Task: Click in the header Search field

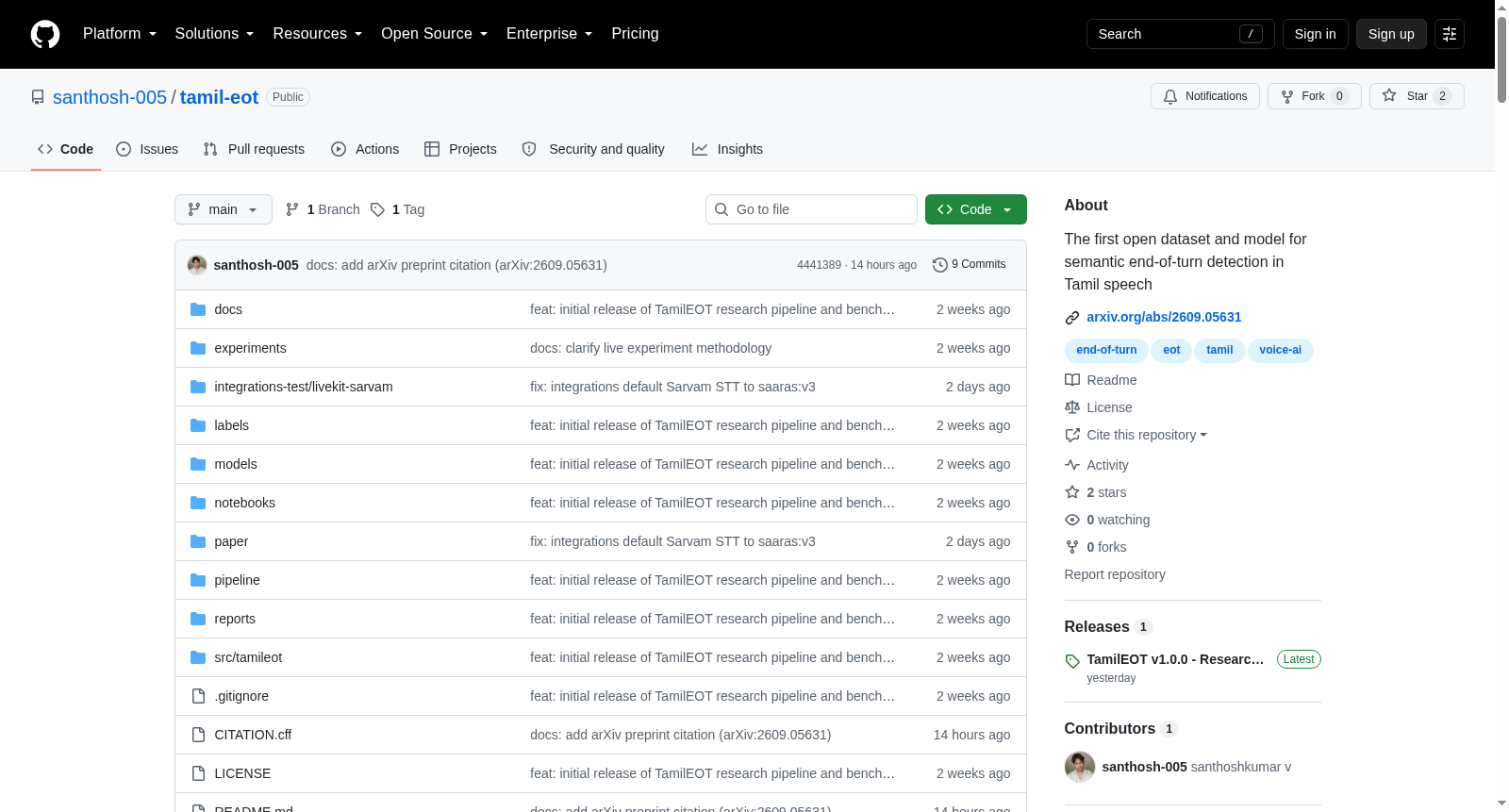Action: [1181, 34]
